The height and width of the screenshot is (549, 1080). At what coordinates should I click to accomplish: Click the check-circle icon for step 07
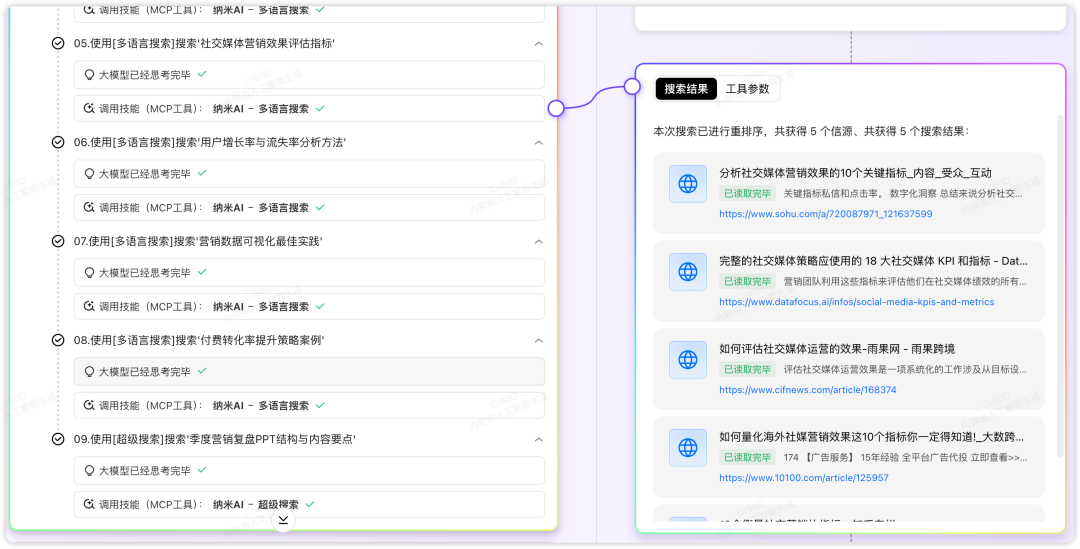(59, 241)
